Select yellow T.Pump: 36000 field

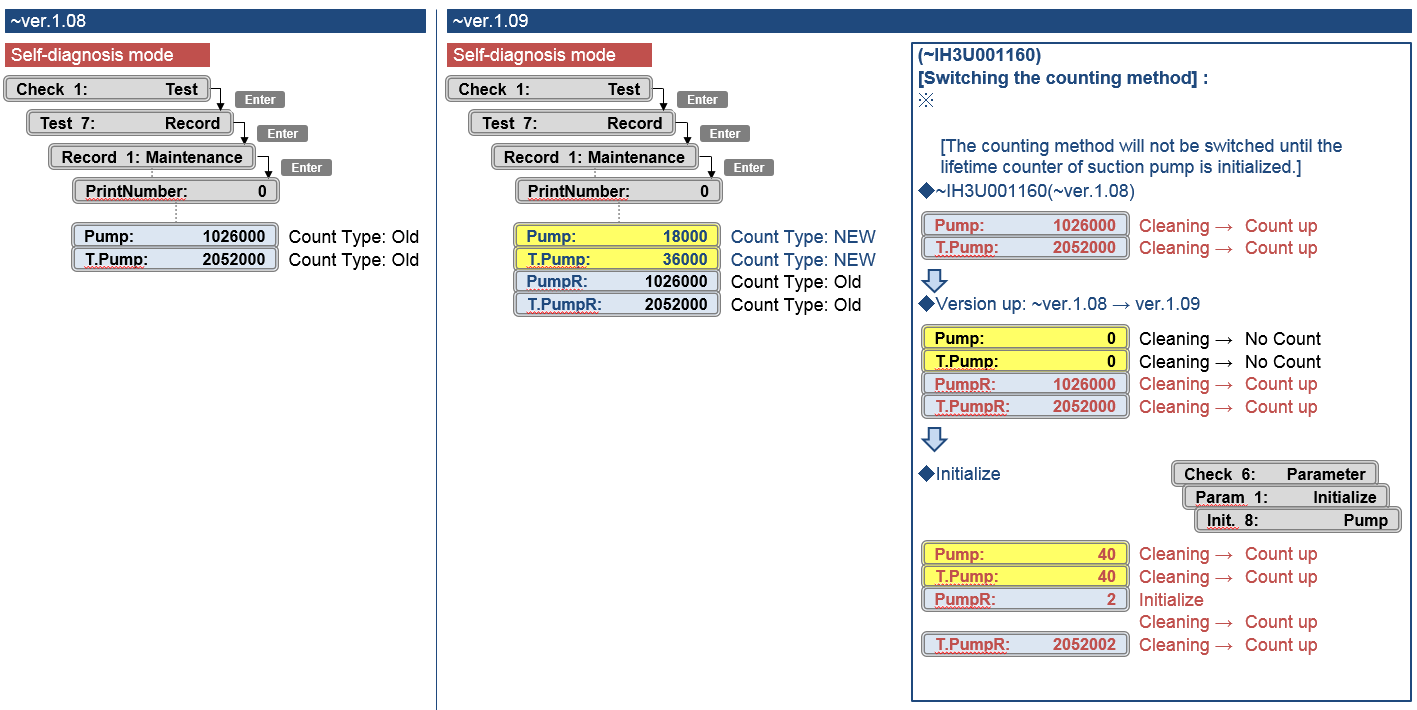pos(617,260)
